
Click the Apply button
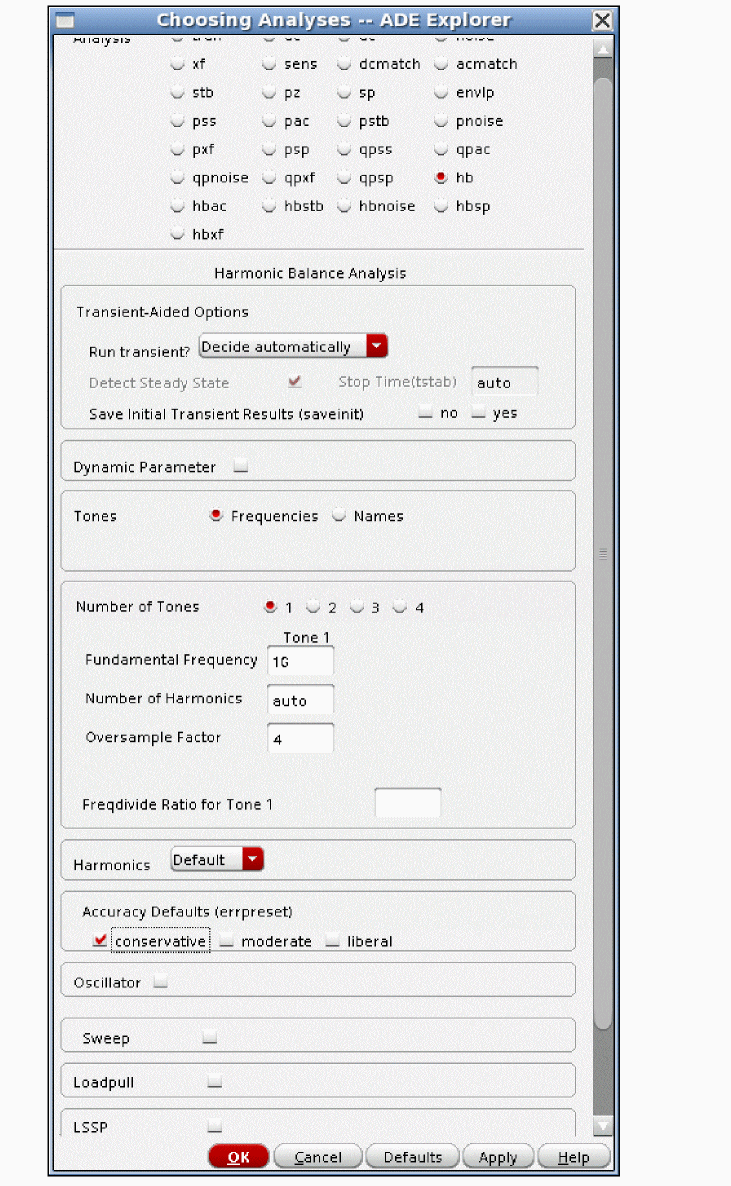click(x=498, y=1157)
